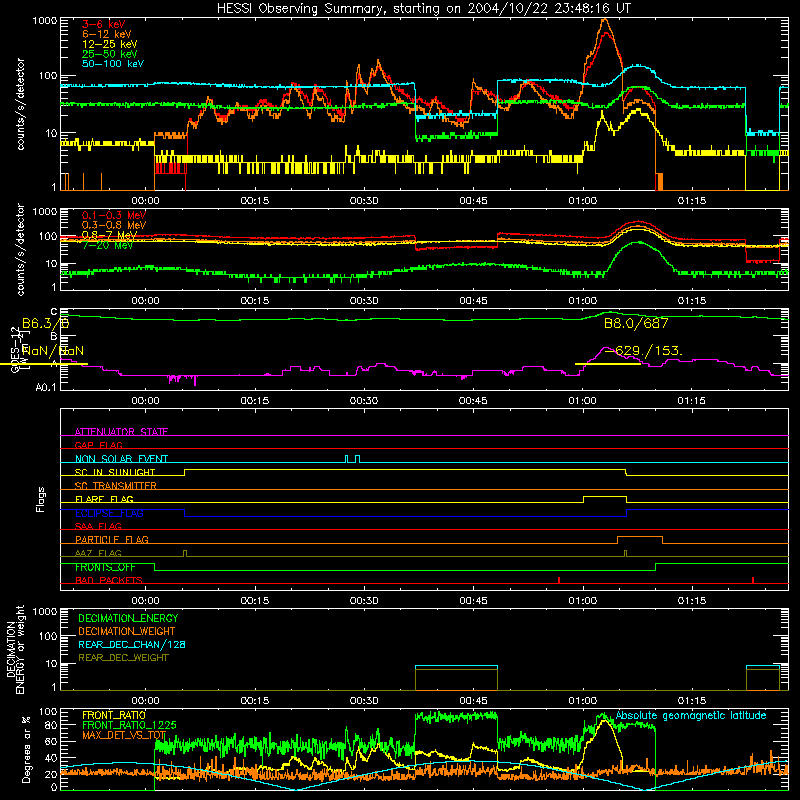
Task: Select the '12-25 keV' legend label
Action: point(110,44)
